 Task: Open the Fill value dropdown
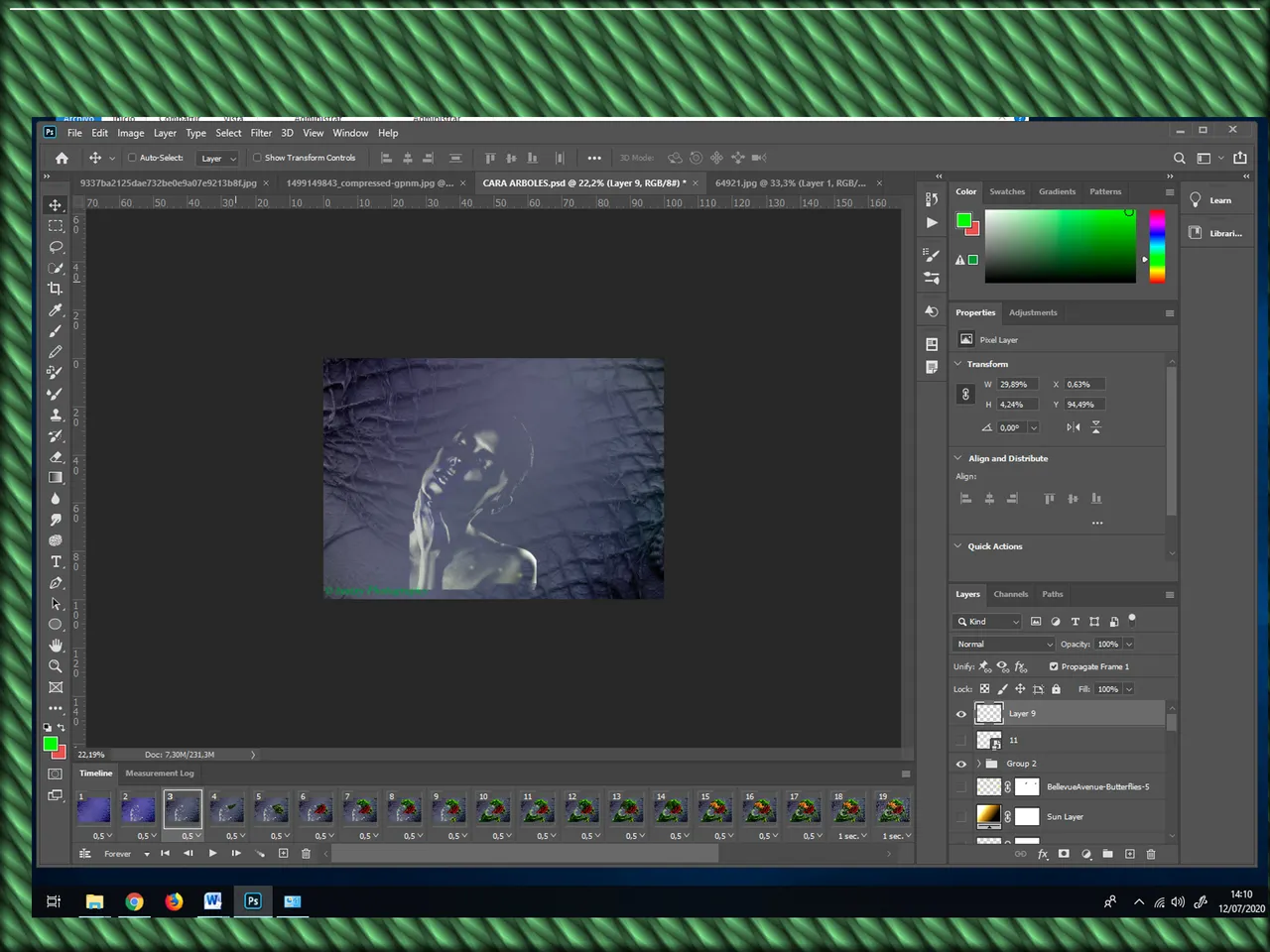1129,689
